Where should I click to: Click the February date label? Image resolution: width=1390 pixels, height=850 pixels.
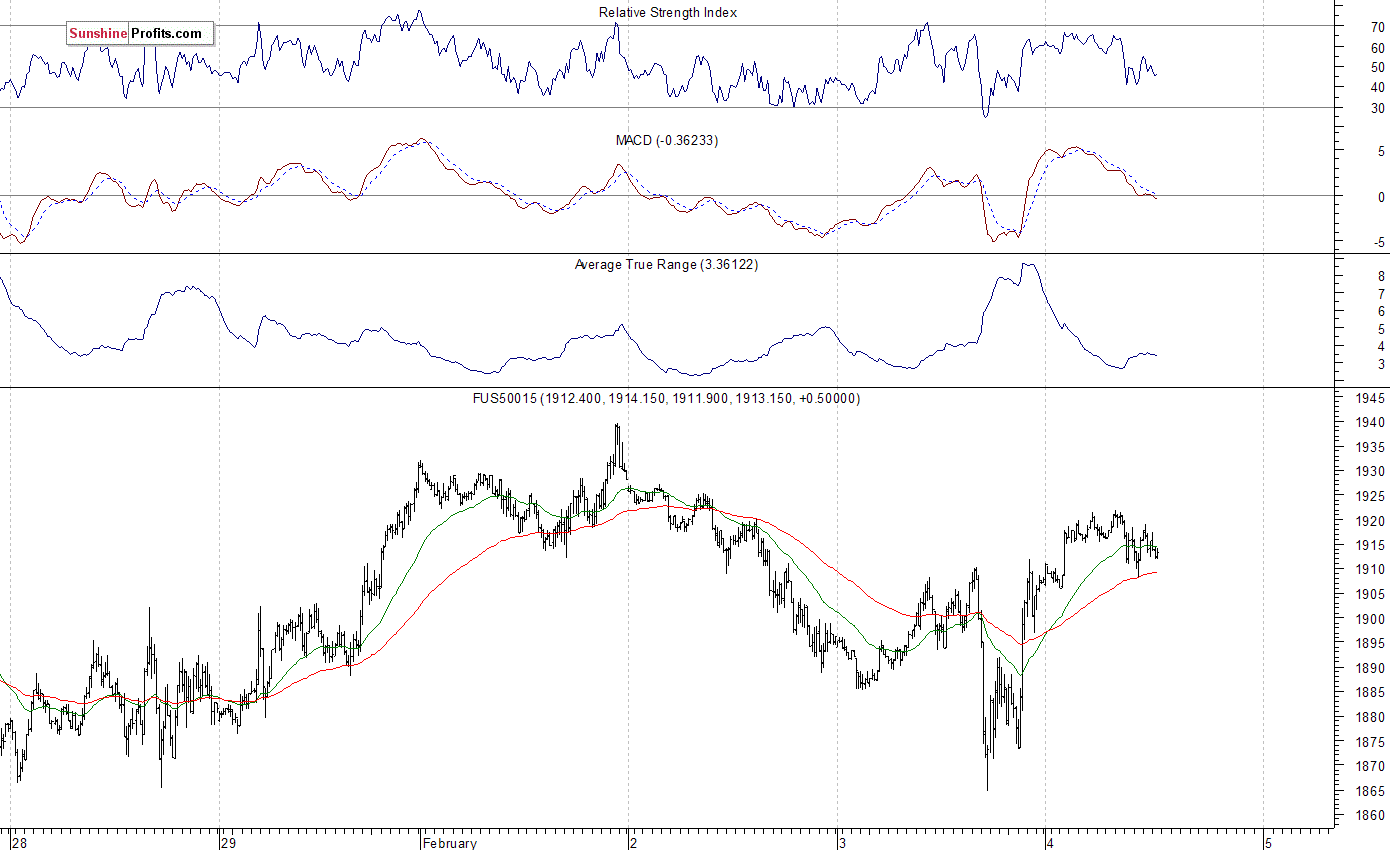pyautogui.click(x=450, y=843)
